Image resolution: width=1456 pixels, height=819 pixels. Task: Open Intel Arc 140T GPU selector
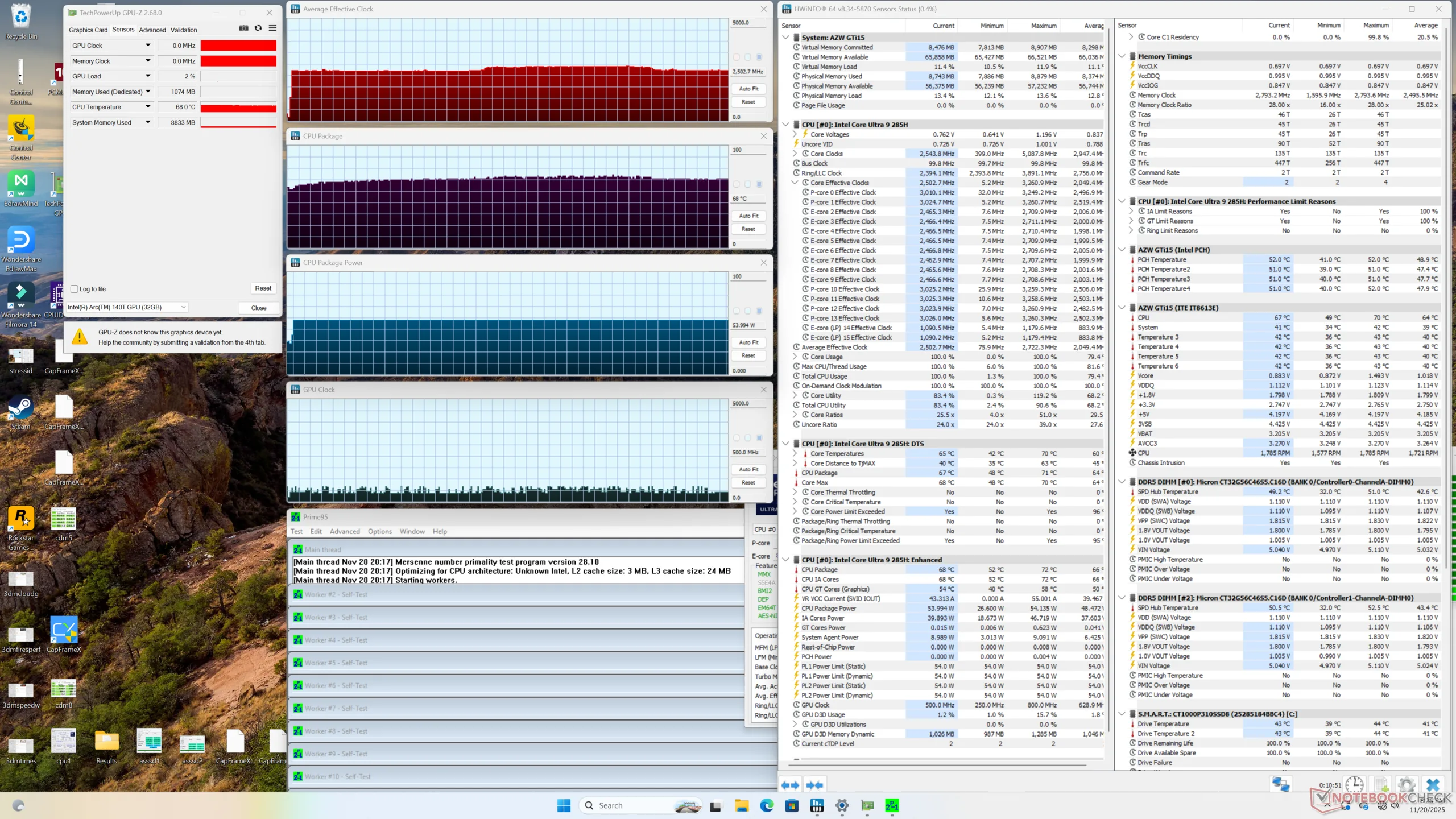(127, 307)
